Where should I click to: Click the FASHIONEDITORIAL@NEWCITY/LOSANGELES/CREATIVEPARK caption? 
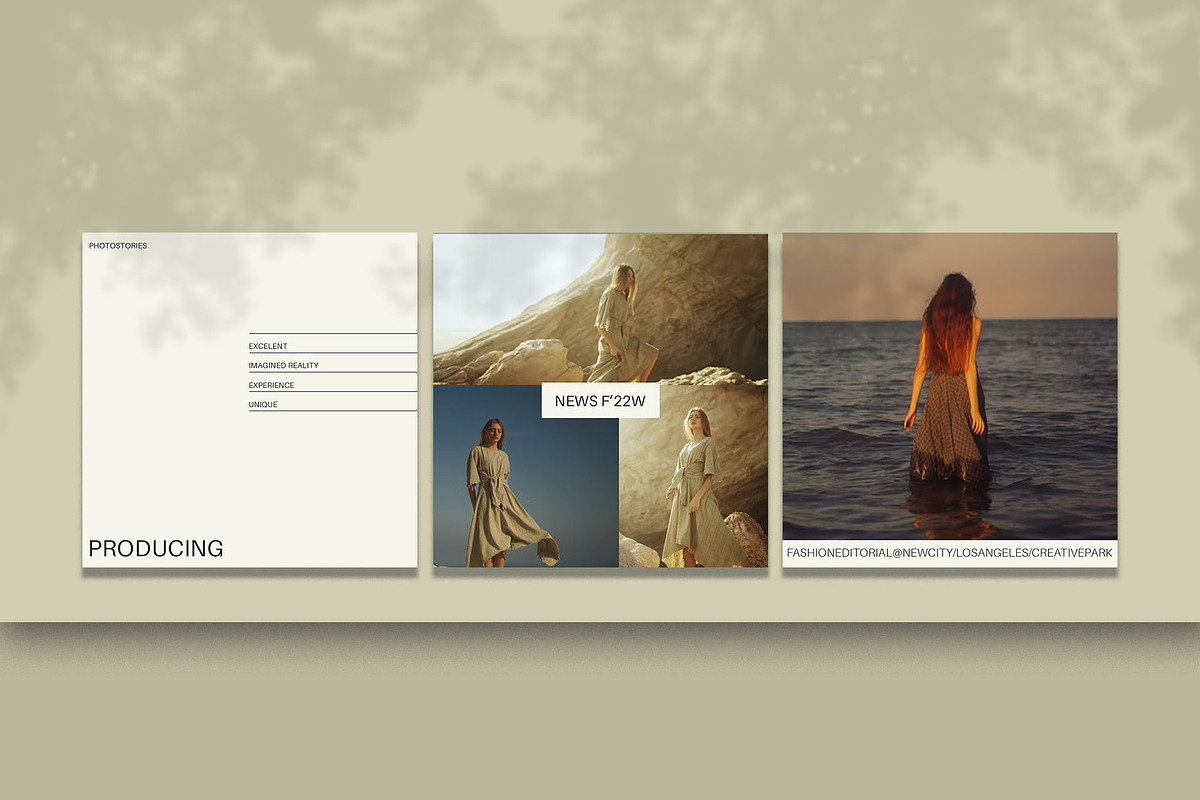click(x=950, y=553)
